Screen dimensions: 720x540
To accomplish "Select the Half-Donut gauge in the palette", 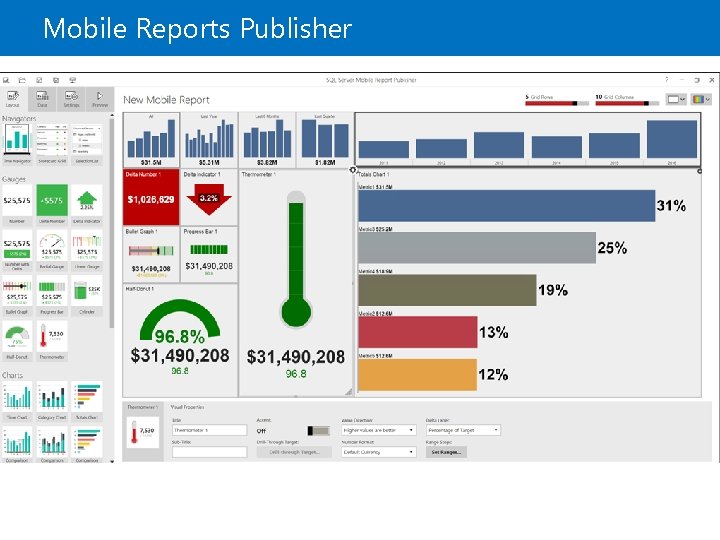I will pyautogui.click(x=17, y=341).
